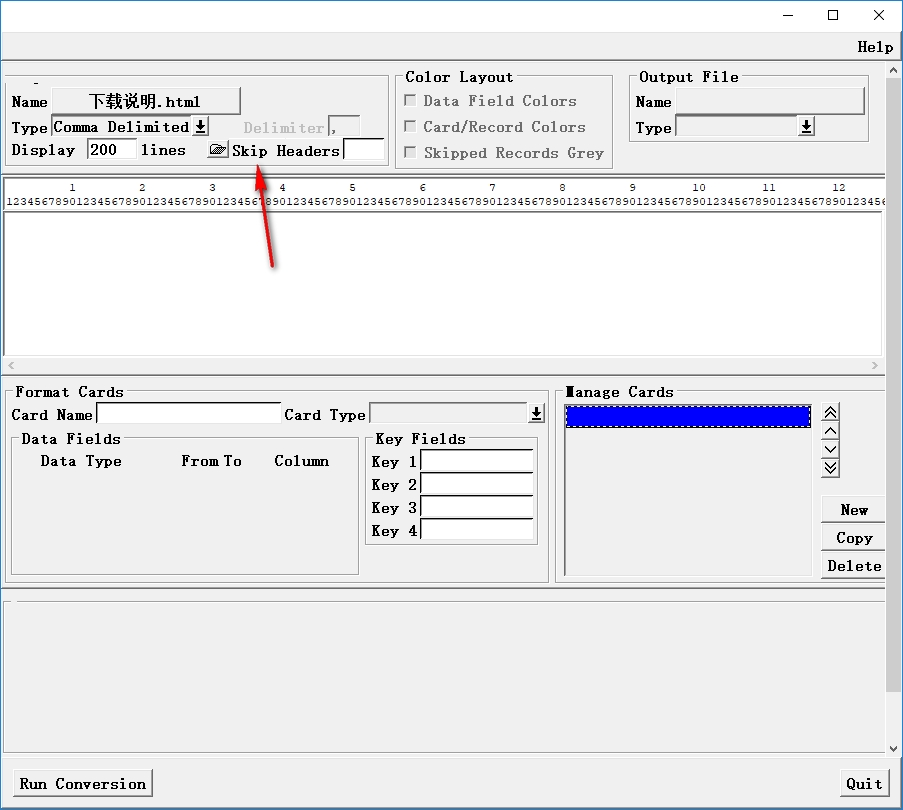
Task: Delete the selected card
Action: pos(853,566)
